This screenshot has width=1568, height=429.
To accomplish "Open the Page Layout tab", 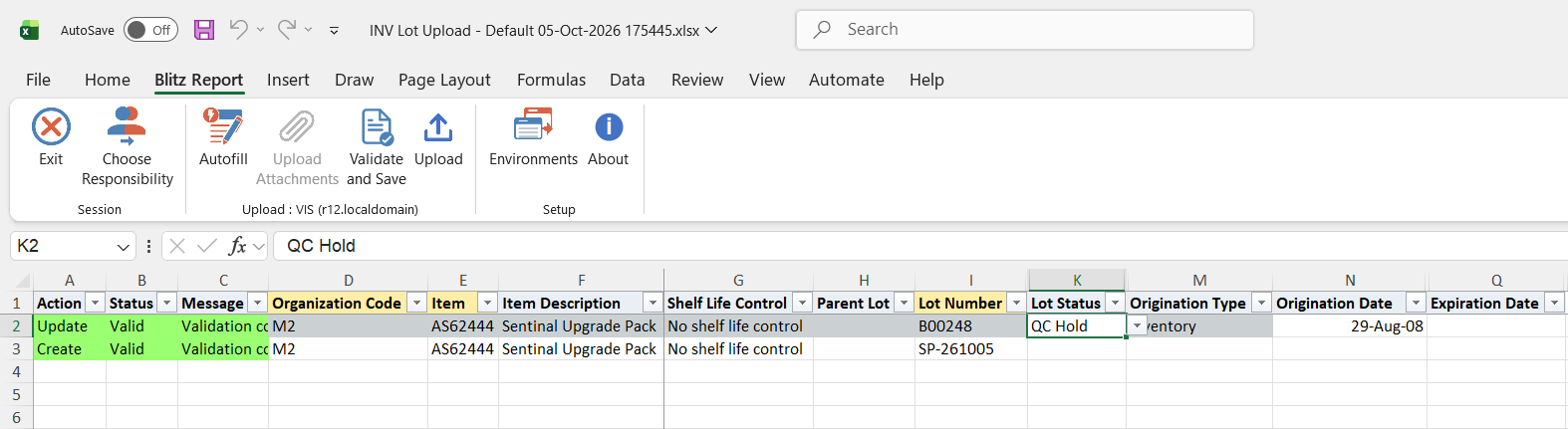I will point(444,80).
